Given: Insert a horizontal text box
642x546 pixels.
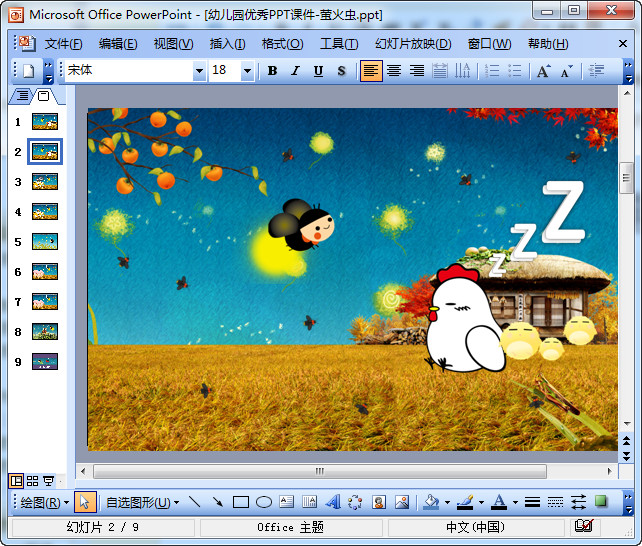Looking at the screenshot, I should [287, 502].
